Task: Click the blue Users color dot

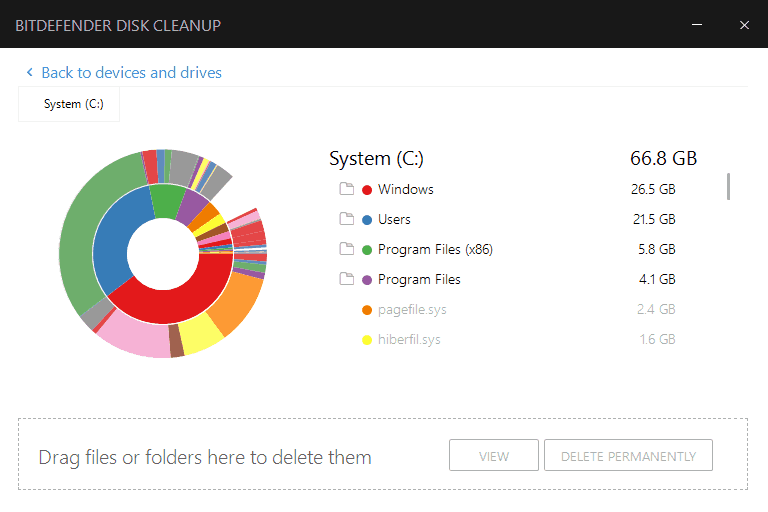Action: pyautogui.click(x=367, y=220)
